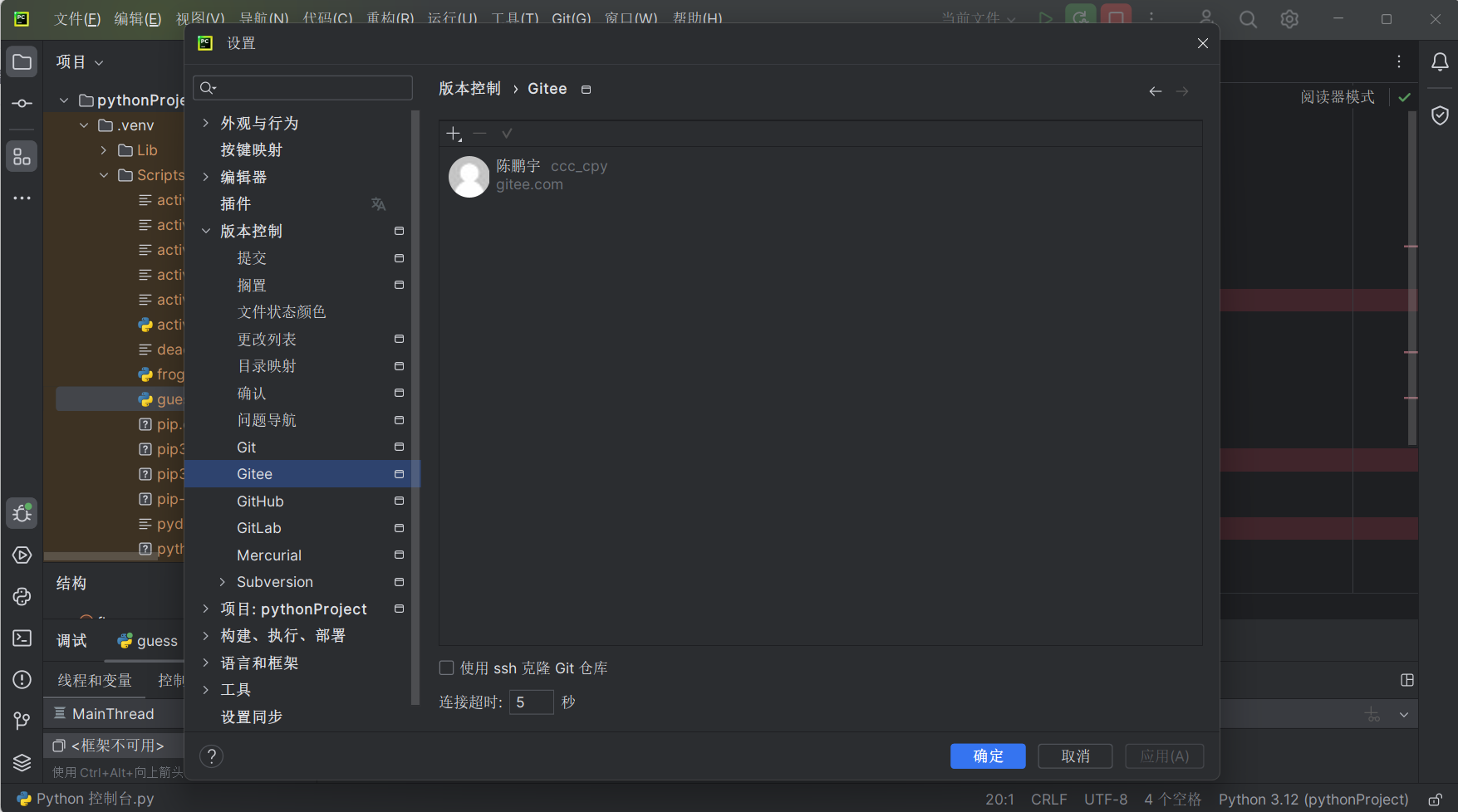Open the Debug tool window bug icon
Image resolution: width=1458 pixels, height=812 pixels.
tap(22, 513)
